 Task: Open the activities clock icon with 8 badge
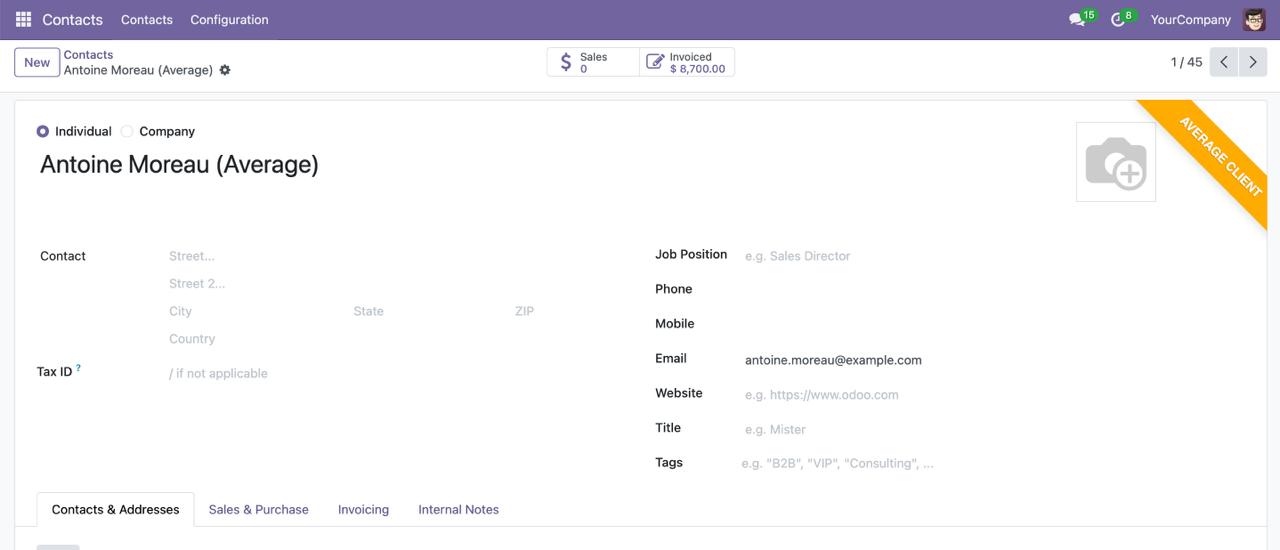tap(1118, 20)
